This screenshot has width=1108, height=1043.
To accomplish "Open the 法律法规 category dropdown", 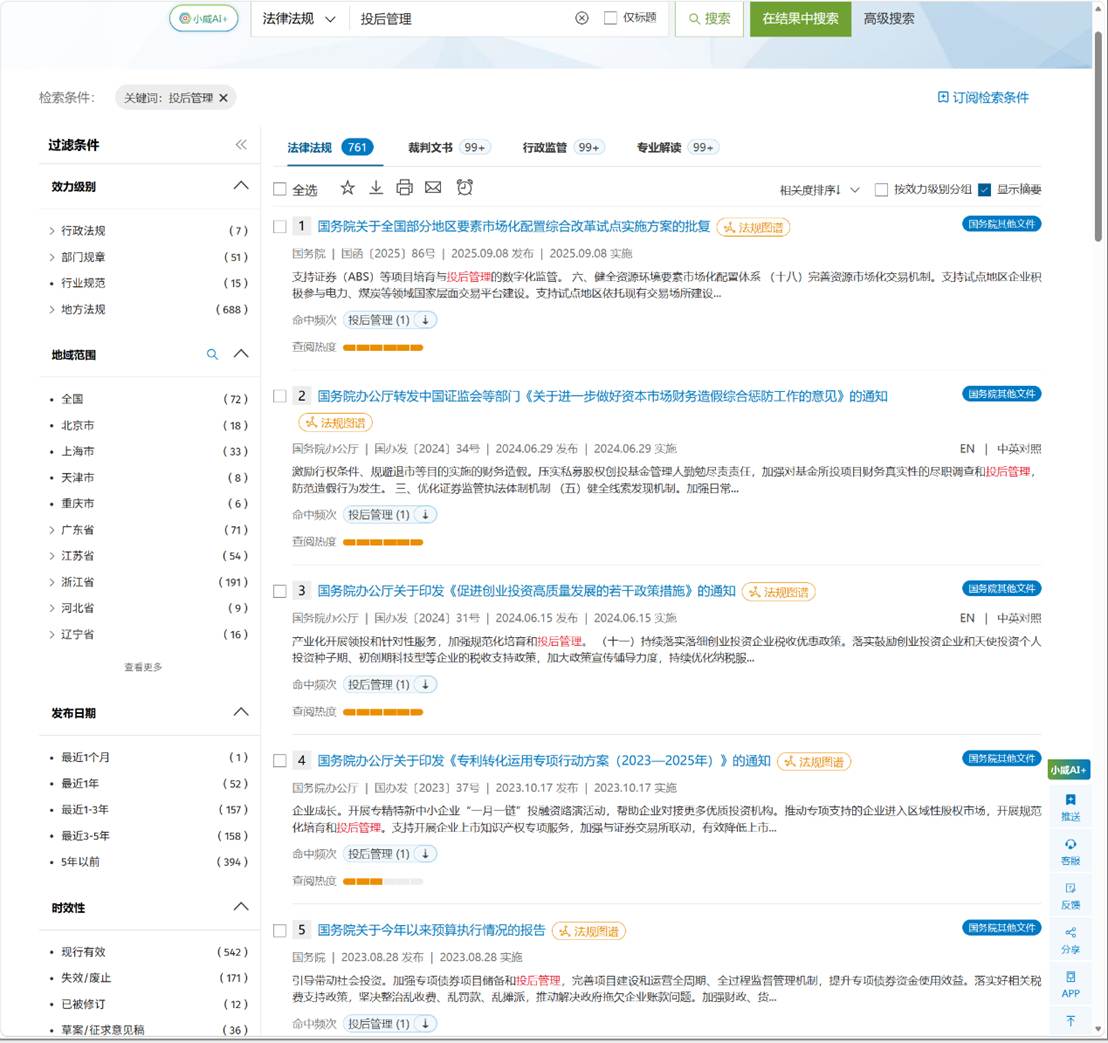I will click(299, 19).
